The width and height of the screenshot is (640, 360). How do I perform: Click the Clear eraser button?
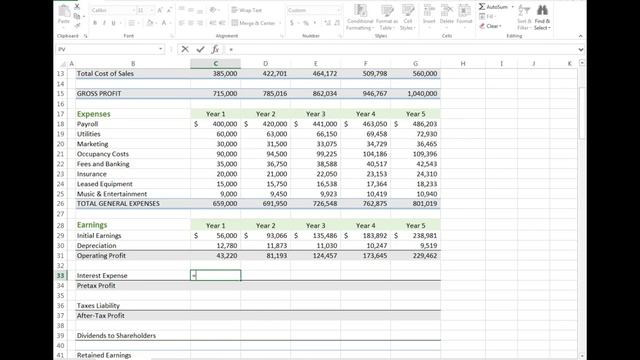(x=490, y=26)
